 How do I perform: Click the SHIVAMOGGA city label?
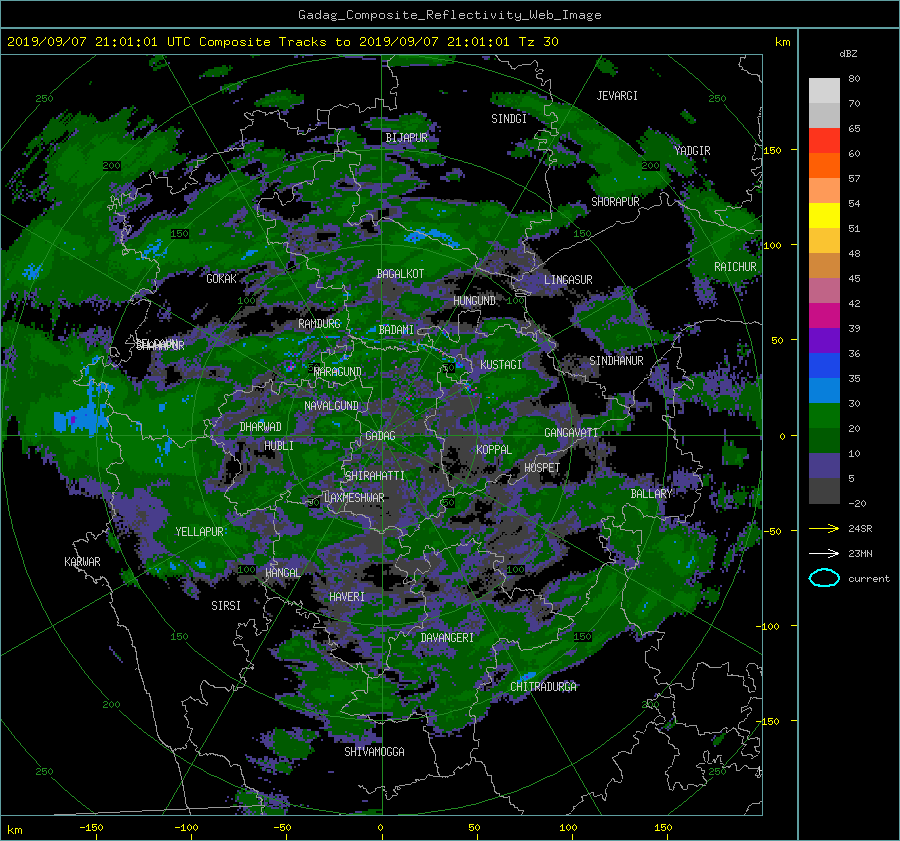click(x=374, y=752)
